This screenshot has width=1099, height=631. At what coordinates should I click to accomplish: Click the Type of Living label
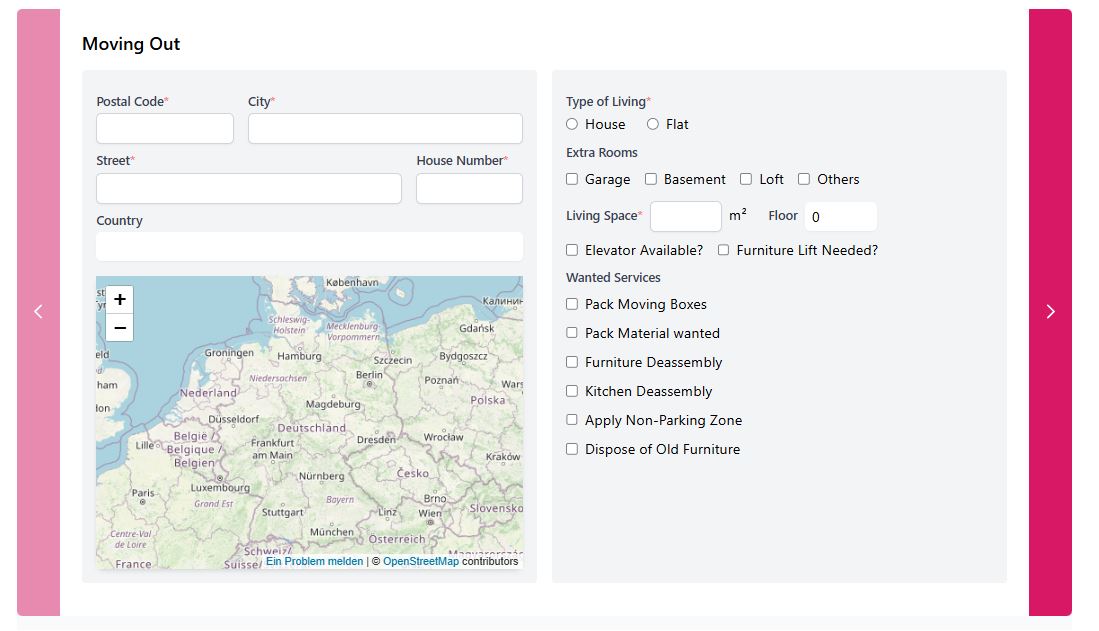606,102
